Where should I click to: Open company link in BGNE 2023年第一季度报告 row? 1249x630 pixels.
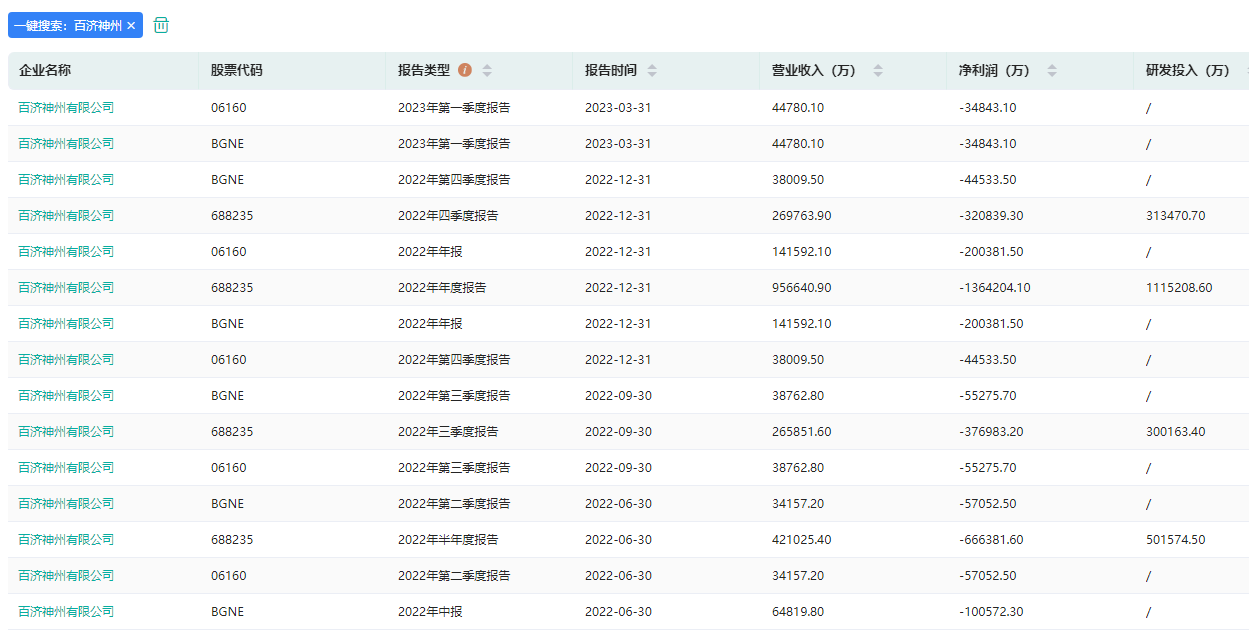(x=66, y=143)
